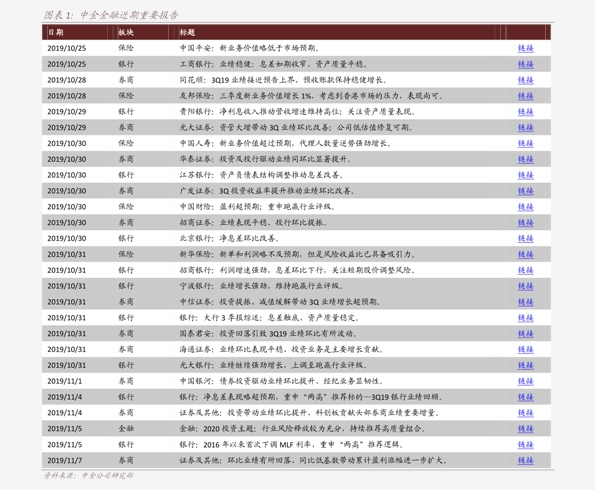Open link for 新华保险 report row

point(526,254)
